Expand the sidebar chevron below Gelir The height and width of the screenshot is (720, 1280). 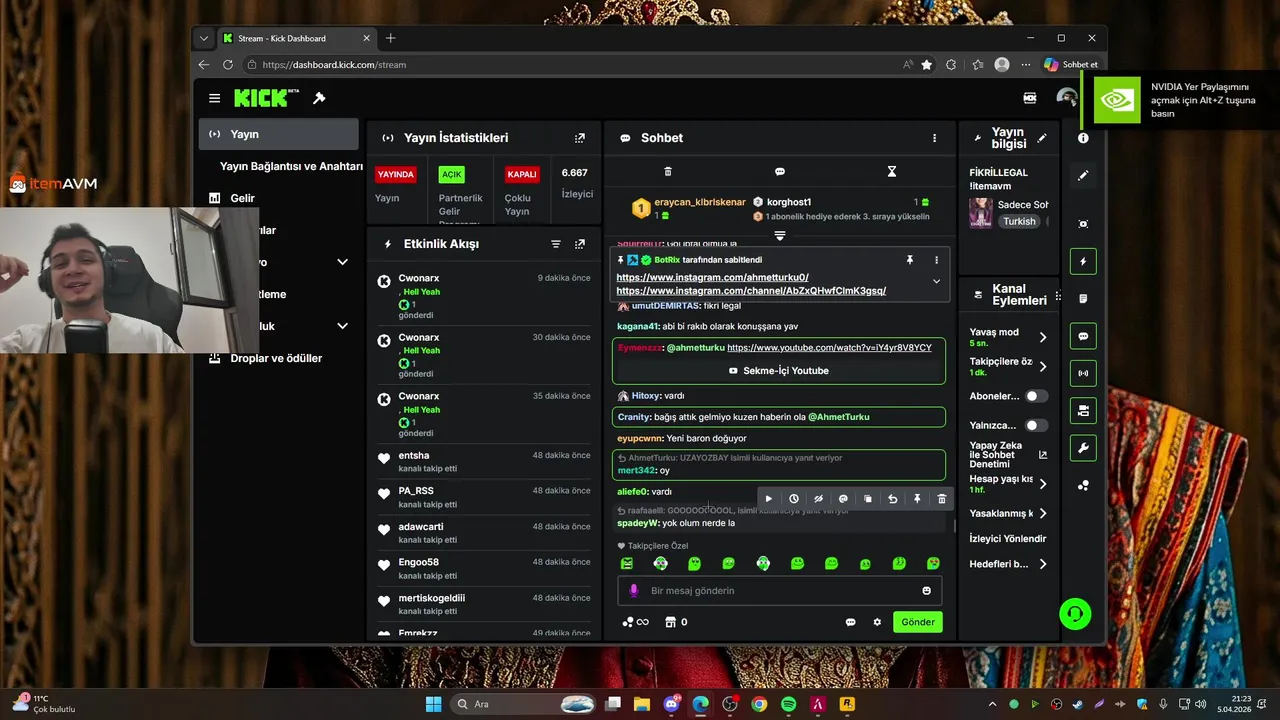342,262
